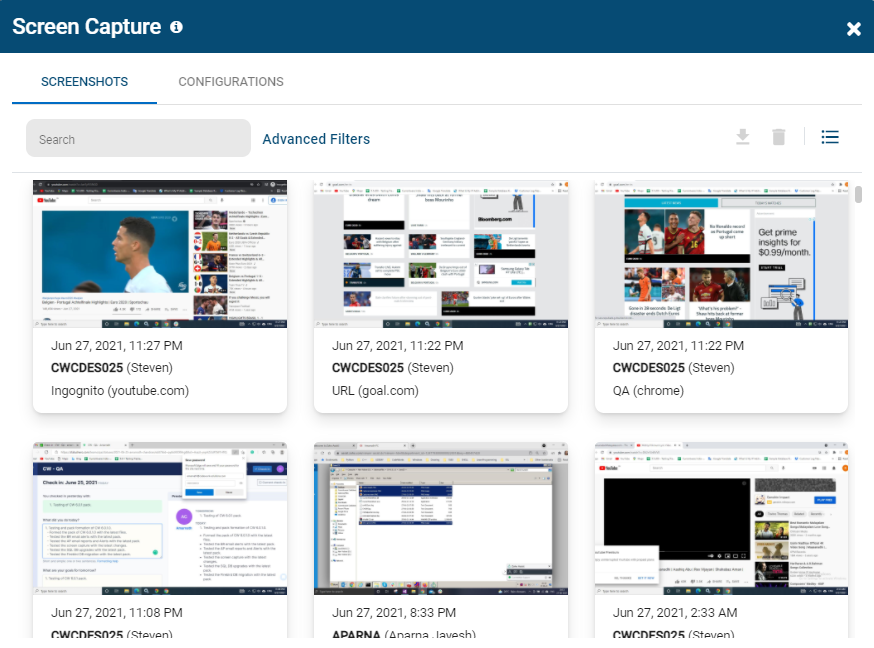Switch to list view
Screen dimensions: 874x648
[x=830, y=137]
